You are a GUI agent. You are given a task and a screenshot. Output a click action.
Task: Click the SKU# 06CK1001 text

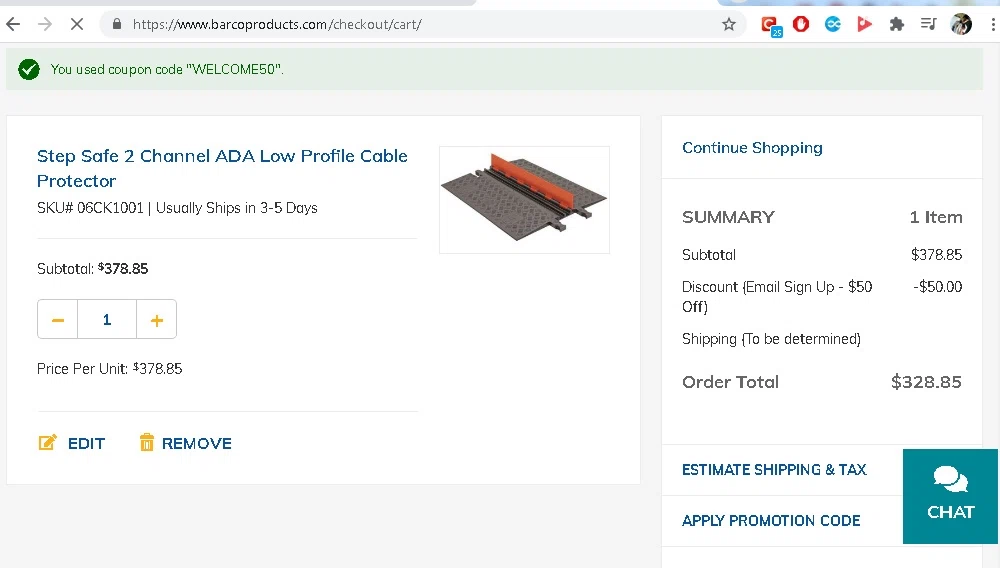(x=90, y=208)
